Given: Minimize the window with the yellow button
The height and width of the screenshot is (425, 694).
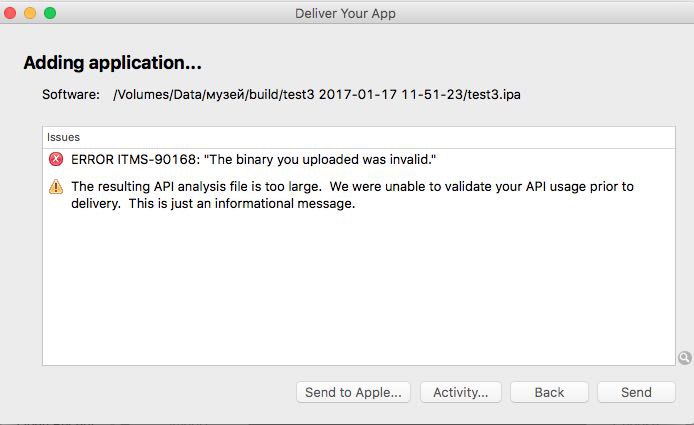Looking at the screenshot, I should click(30, 13).
